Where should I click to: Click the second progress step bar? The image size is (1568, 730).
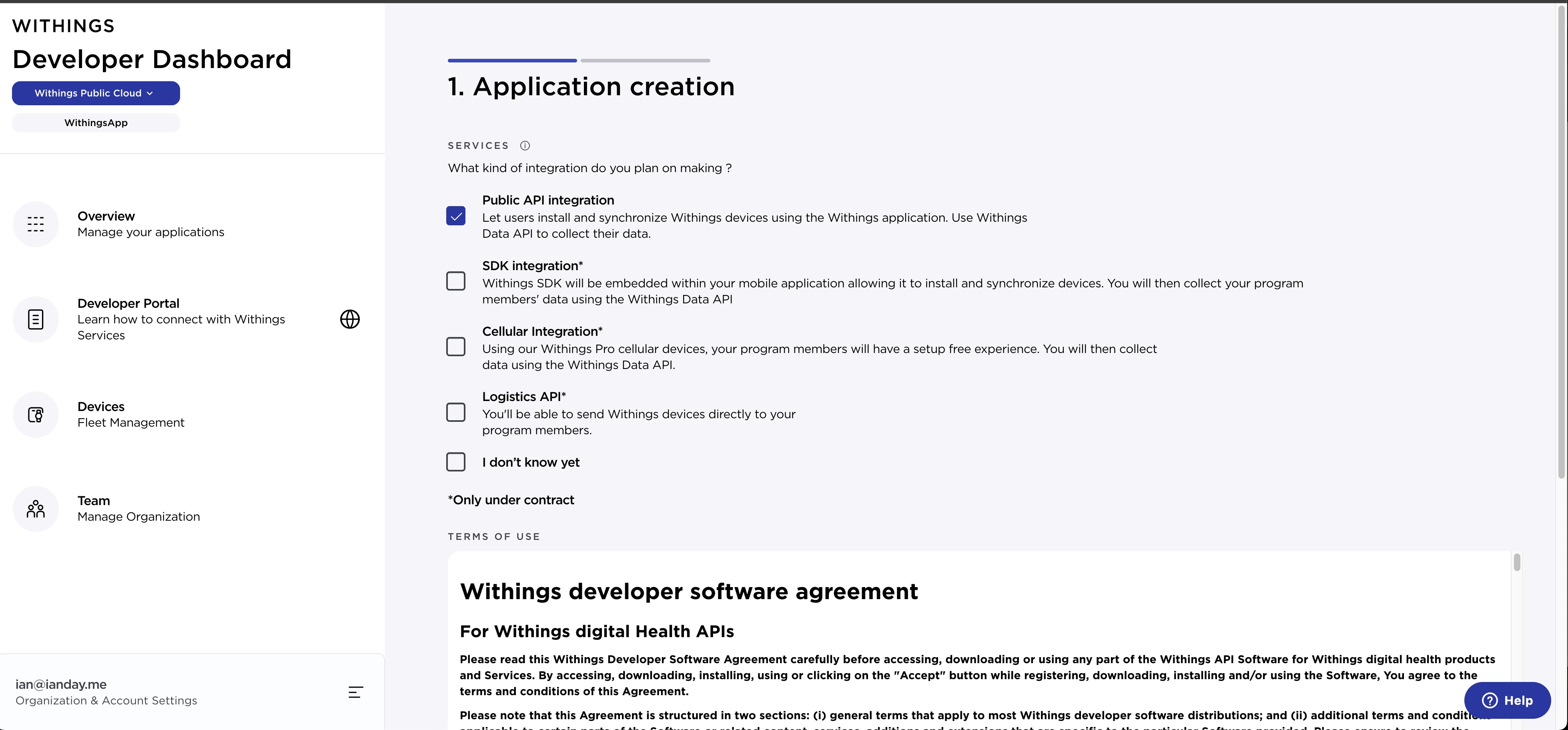[x=645, y=60]
